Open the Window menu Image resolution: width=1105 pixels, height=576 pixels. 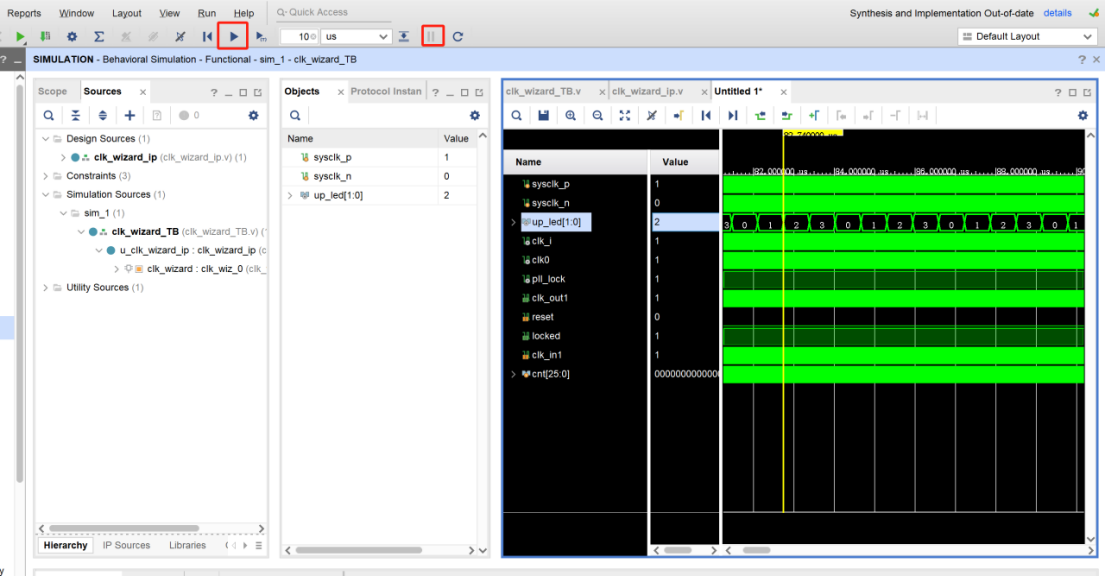tap(76, 13)
